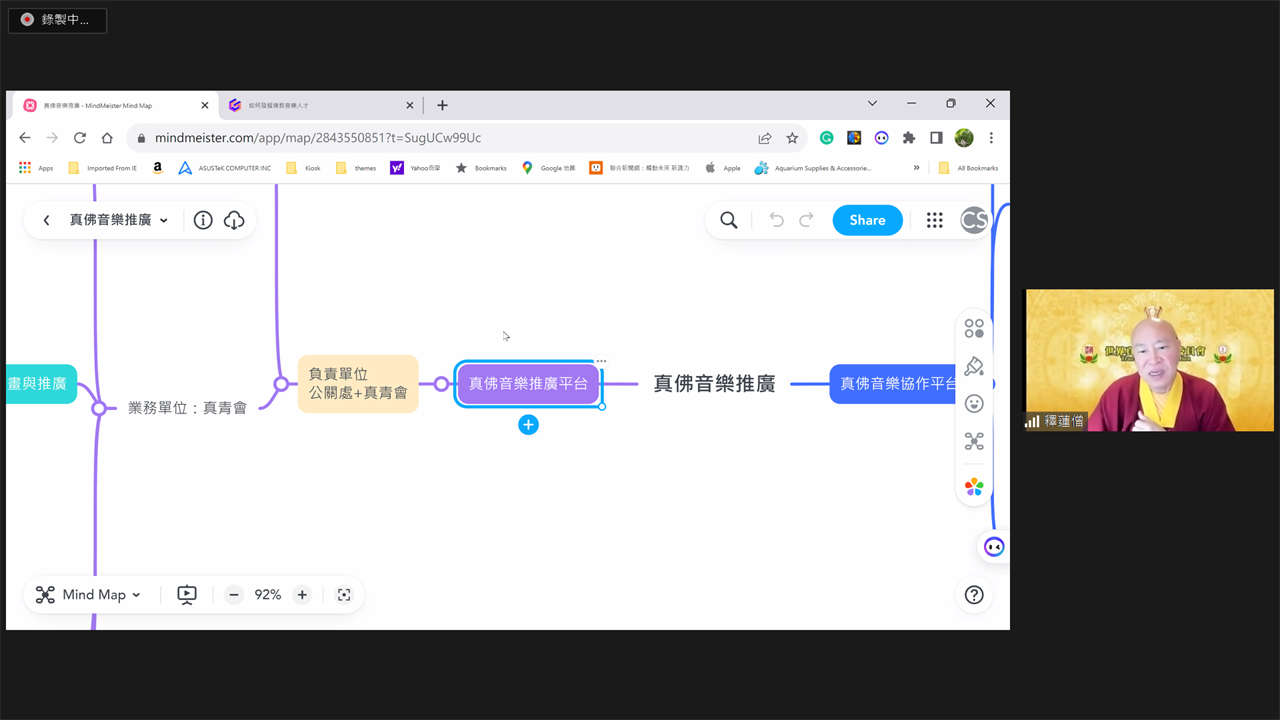
Task: Open the map info icon
Action: [203, 220]
